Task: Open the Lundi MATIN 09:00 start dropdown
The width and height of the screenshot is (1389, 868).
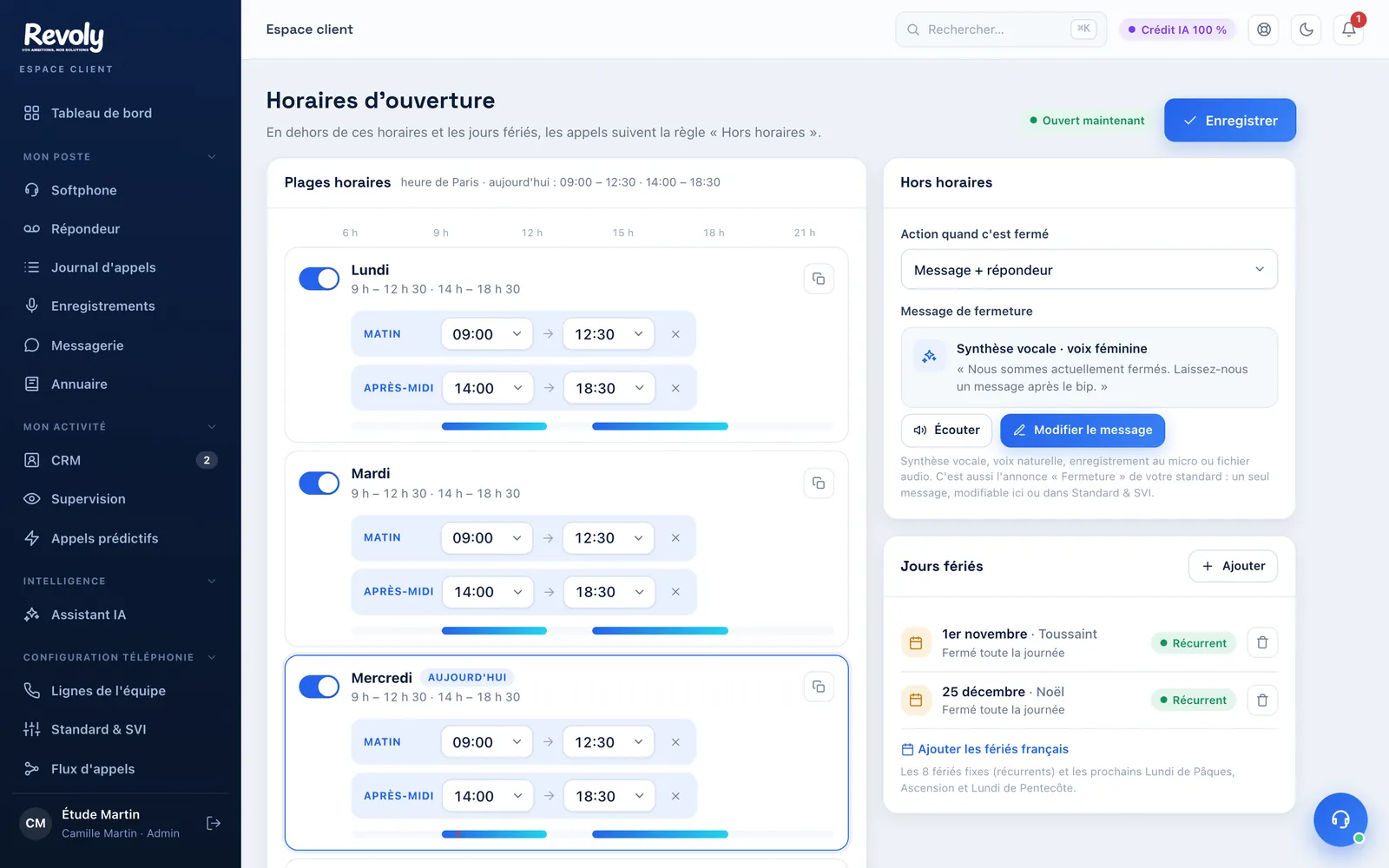Action: (486, 334)
